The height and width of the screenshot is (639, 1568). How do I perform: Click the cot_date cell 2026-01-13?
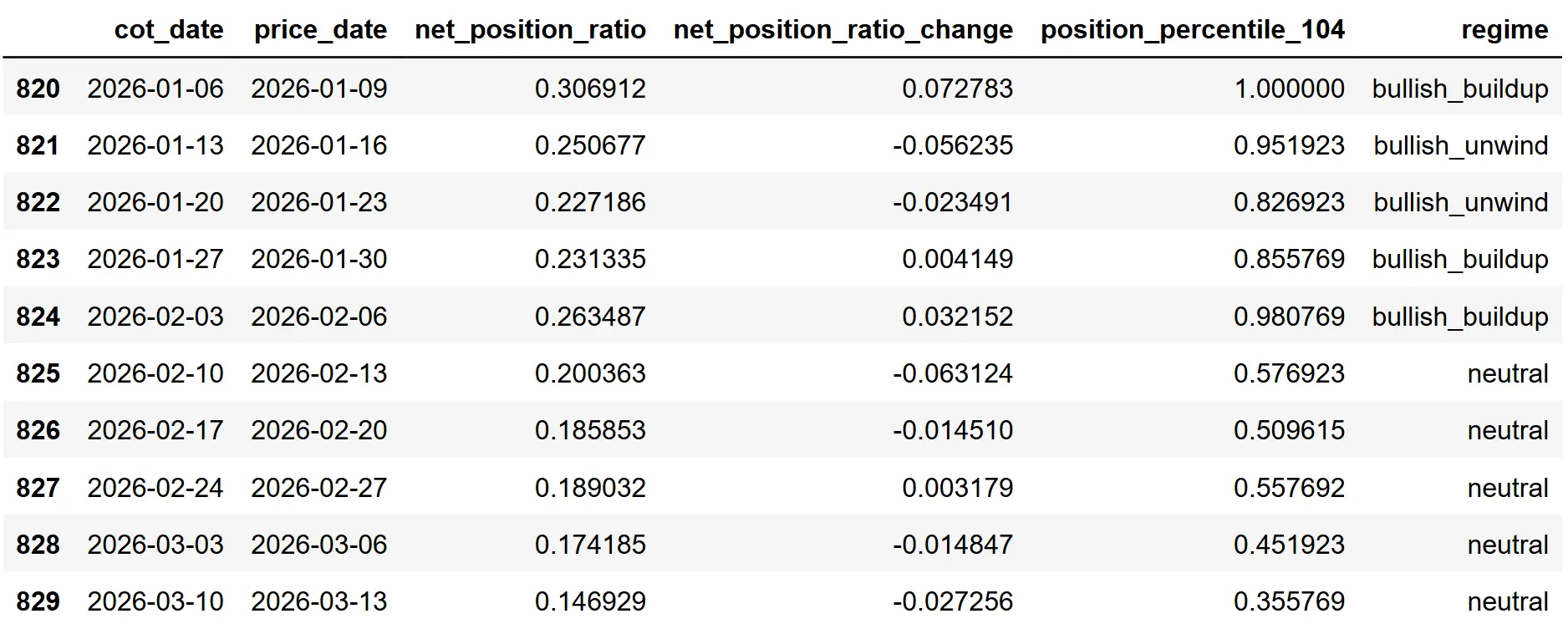click(155, 145)
